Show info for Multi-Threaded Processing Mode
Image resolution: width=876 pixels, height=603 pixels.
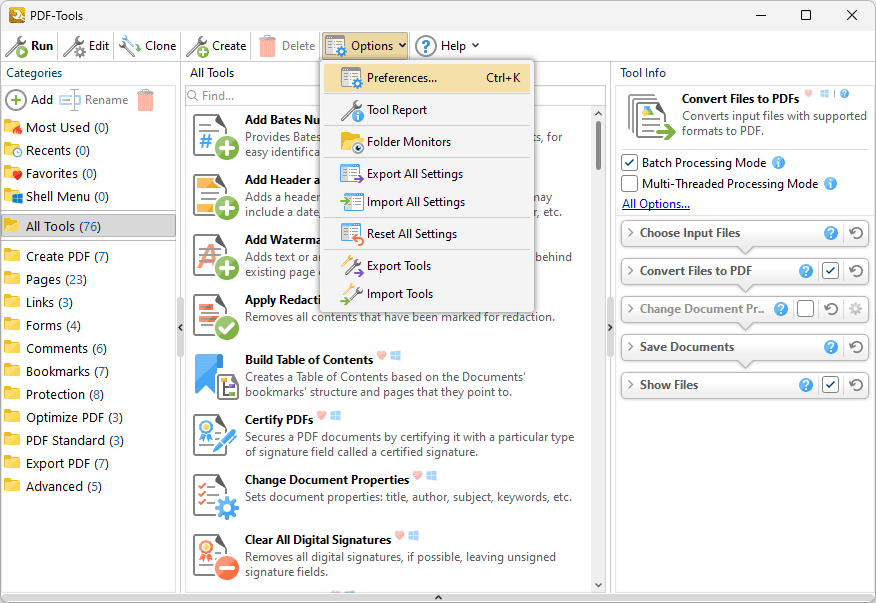click(831, 183)
